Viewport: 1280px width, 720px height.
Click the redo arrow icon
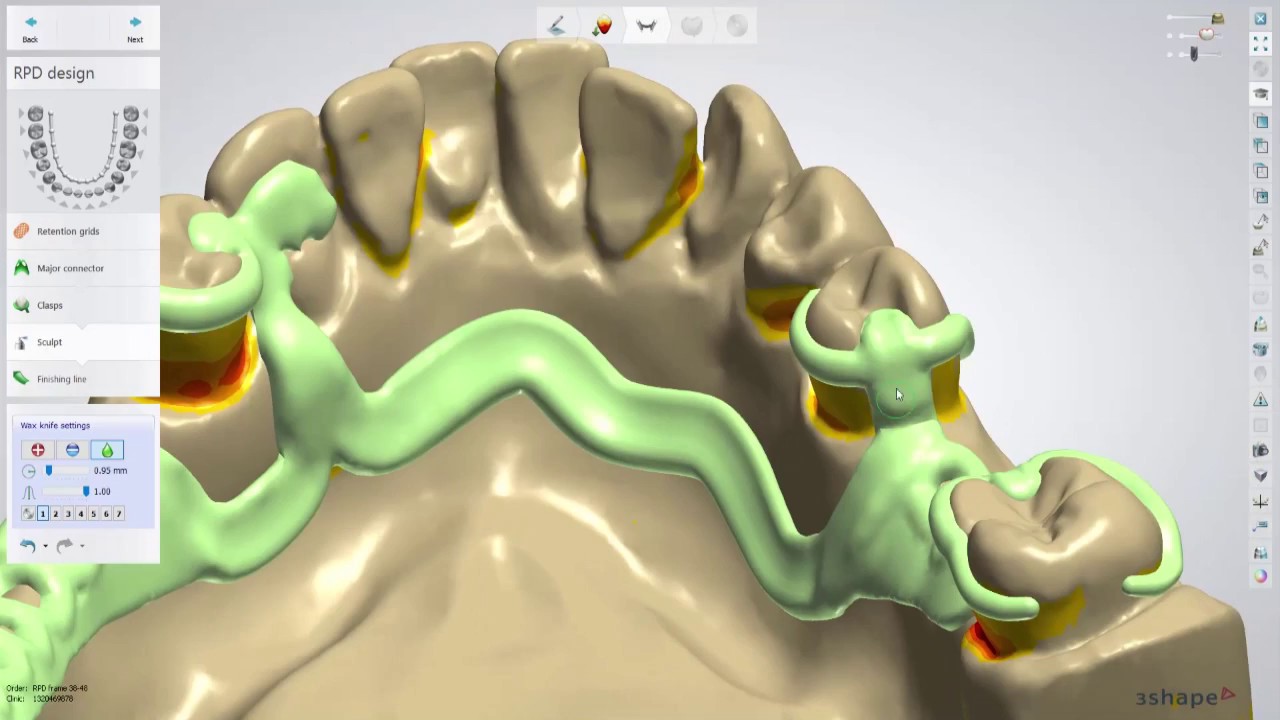click(64, 545)
